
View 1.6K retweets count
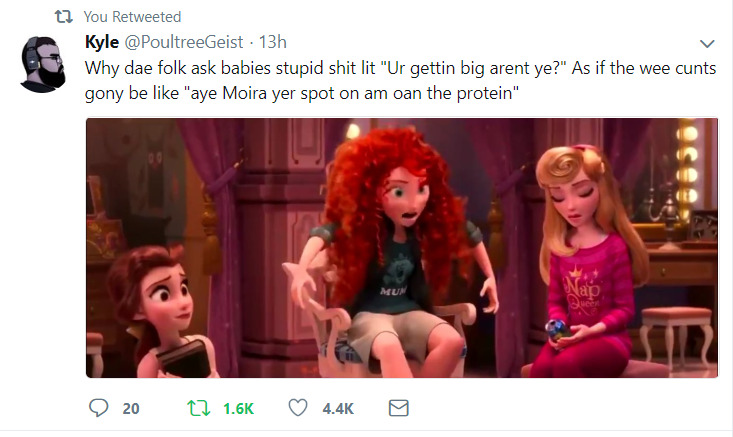tap(238, 408)
